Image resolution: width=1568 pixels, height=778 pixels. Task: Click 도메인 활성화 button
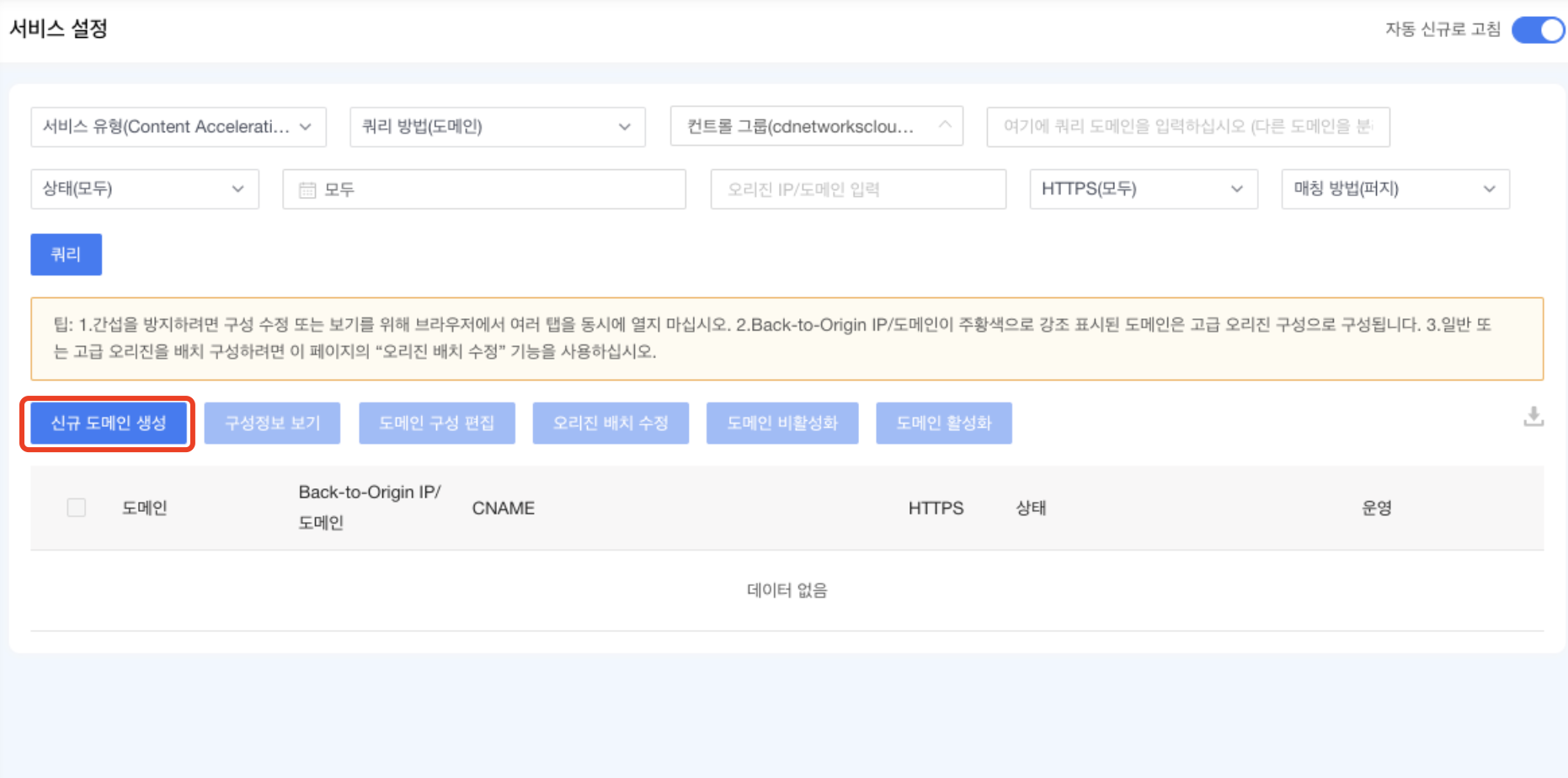(x=944, y=423)
